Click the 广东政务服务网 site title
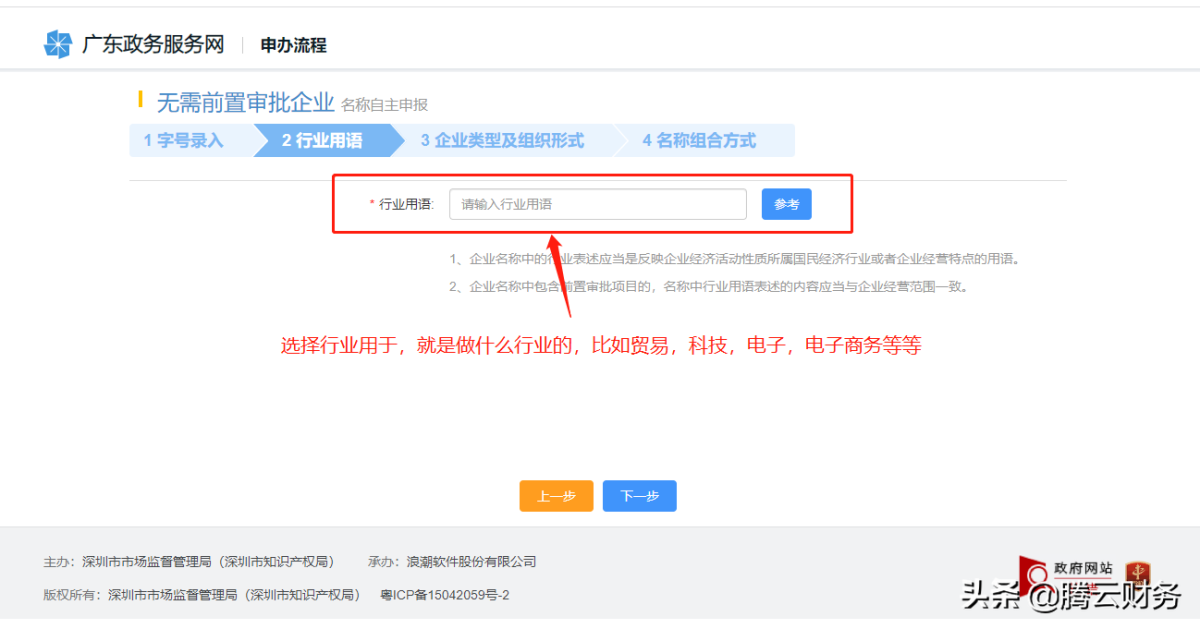 tap(153, 45)
